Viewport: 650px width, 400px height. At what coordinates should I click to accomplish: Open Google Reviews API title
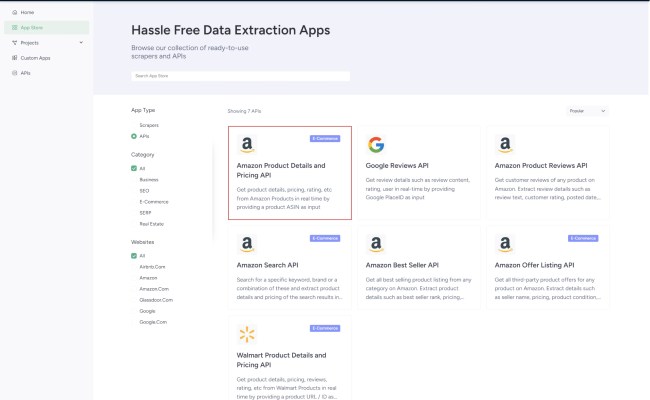[397, 165]
